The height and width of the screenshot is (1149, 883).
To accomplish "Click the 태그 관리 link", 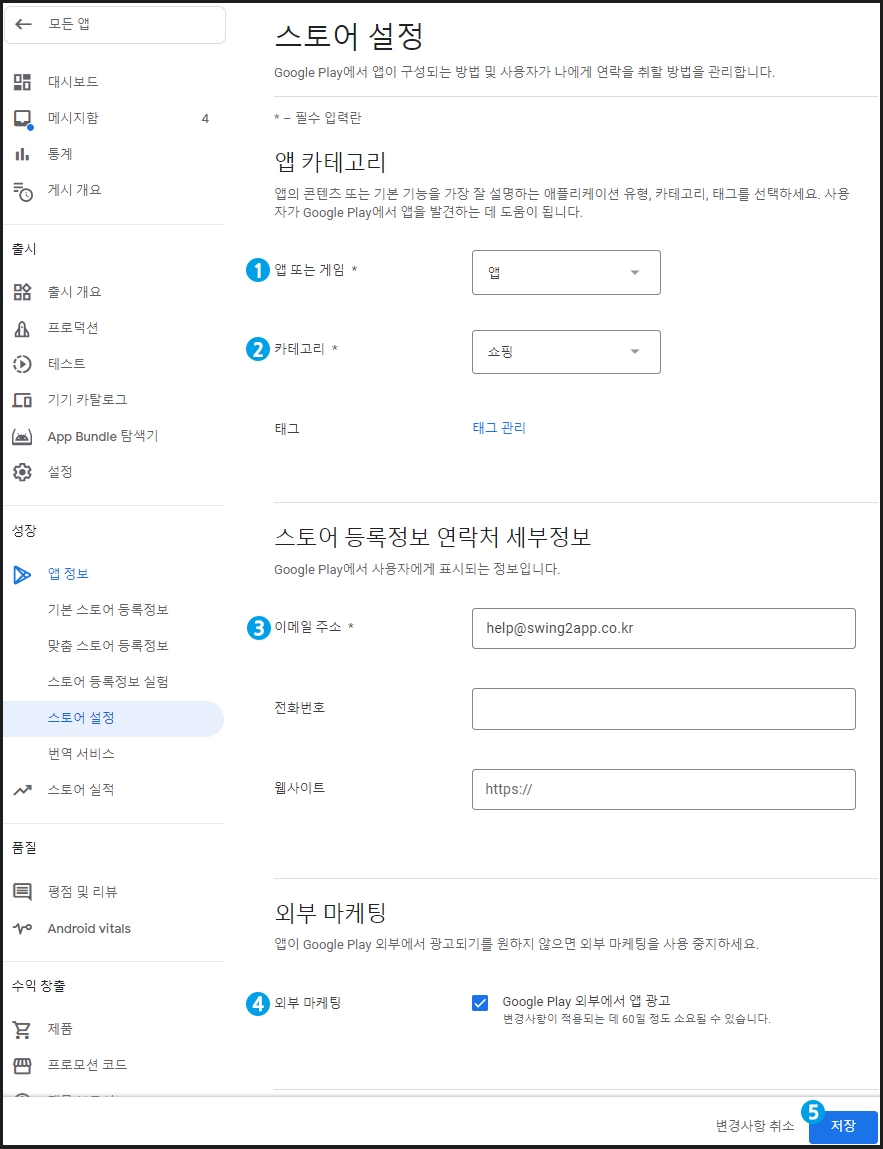I will click(499, 428).
